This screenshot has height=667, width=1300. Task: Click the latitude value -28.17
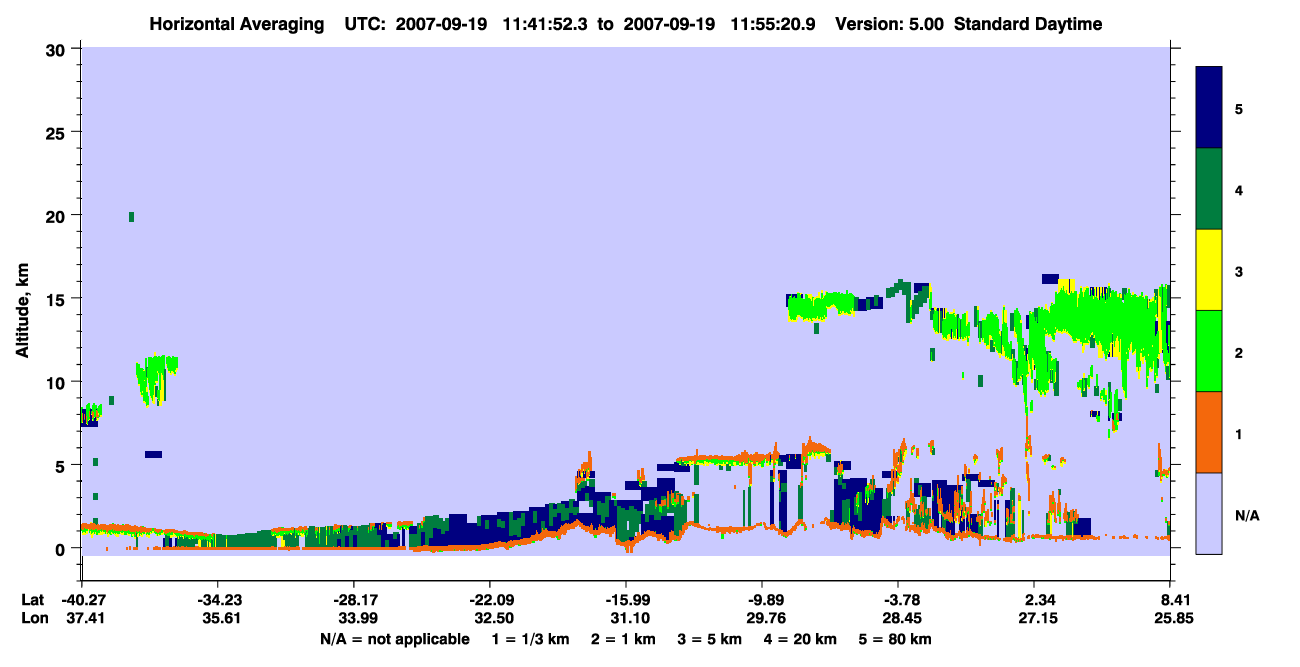click(x=354, y=600)
